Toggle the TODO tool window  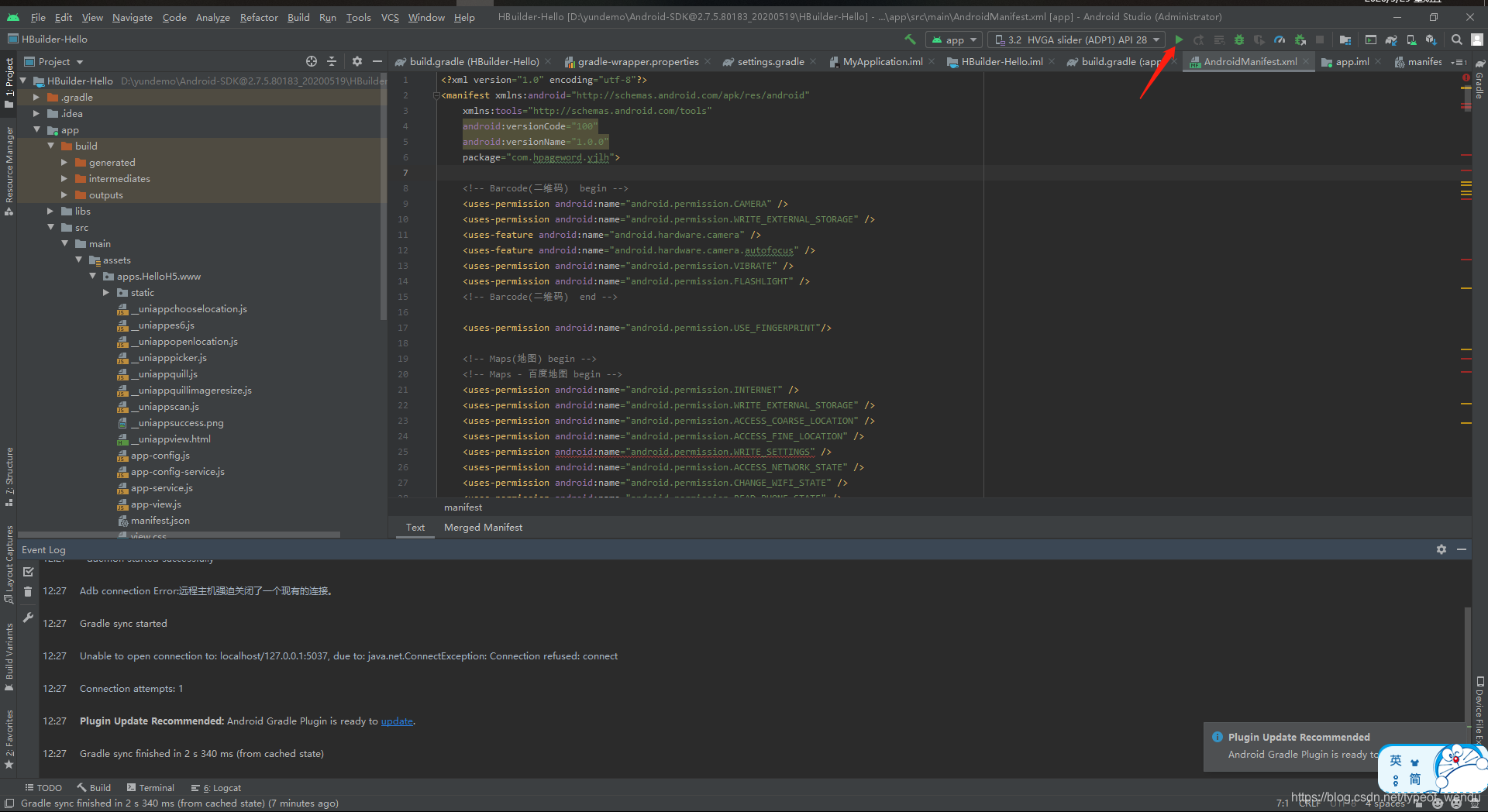point(43,788)
